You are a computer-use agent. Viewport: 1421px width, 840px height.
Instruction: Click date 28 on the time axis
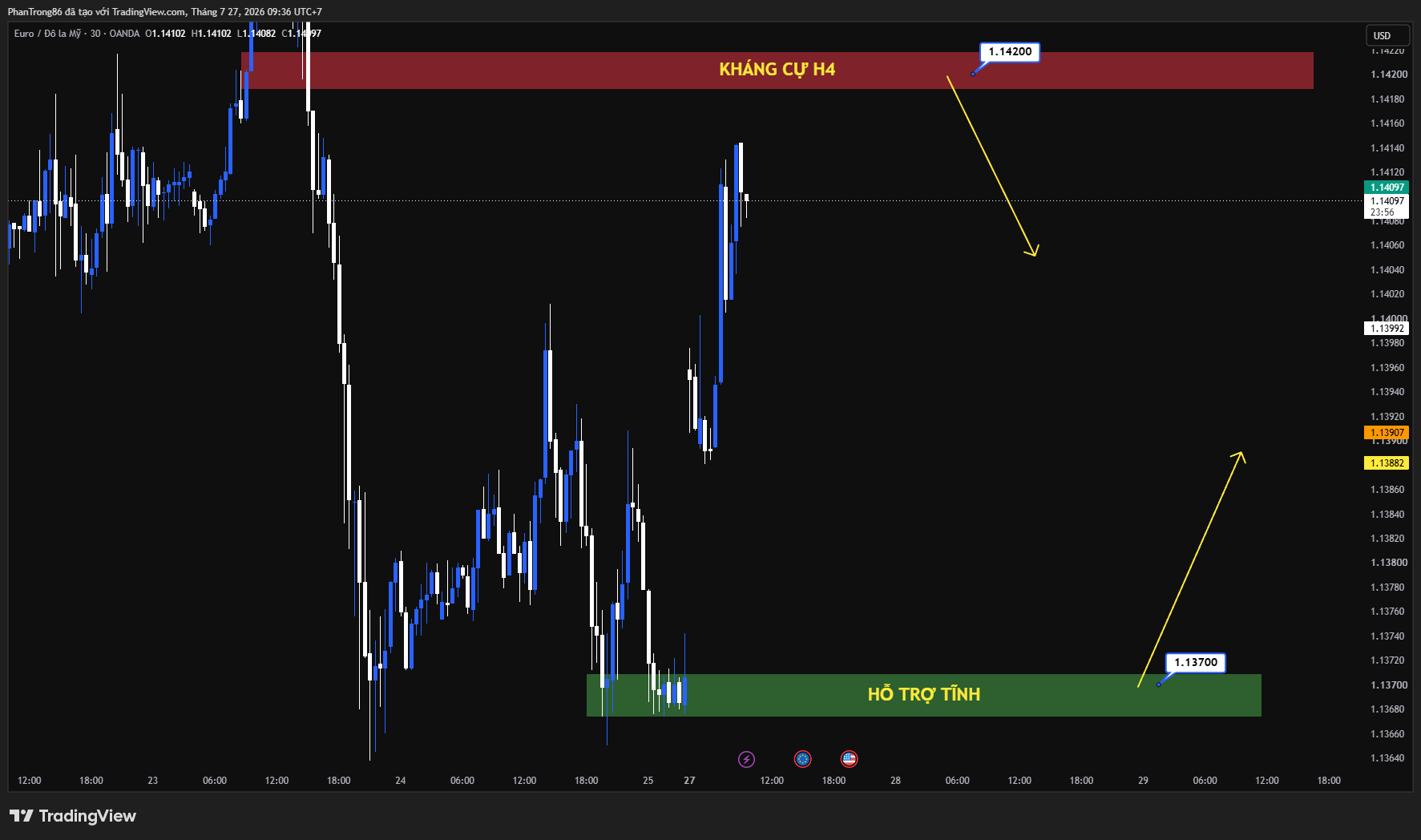(x=895, y=781)
